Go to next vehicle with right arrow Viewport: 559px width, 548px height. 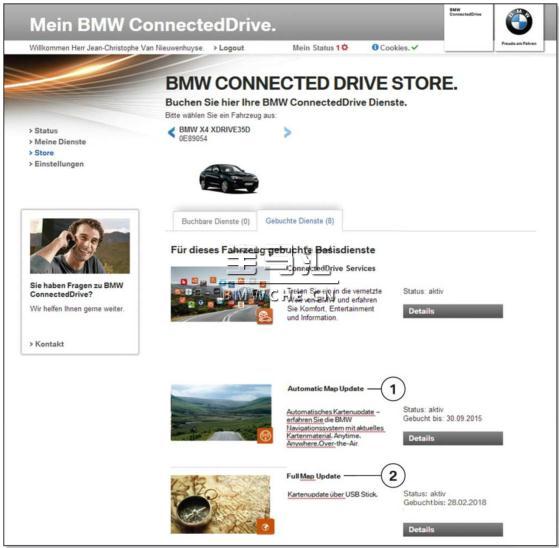coord(287,132)
